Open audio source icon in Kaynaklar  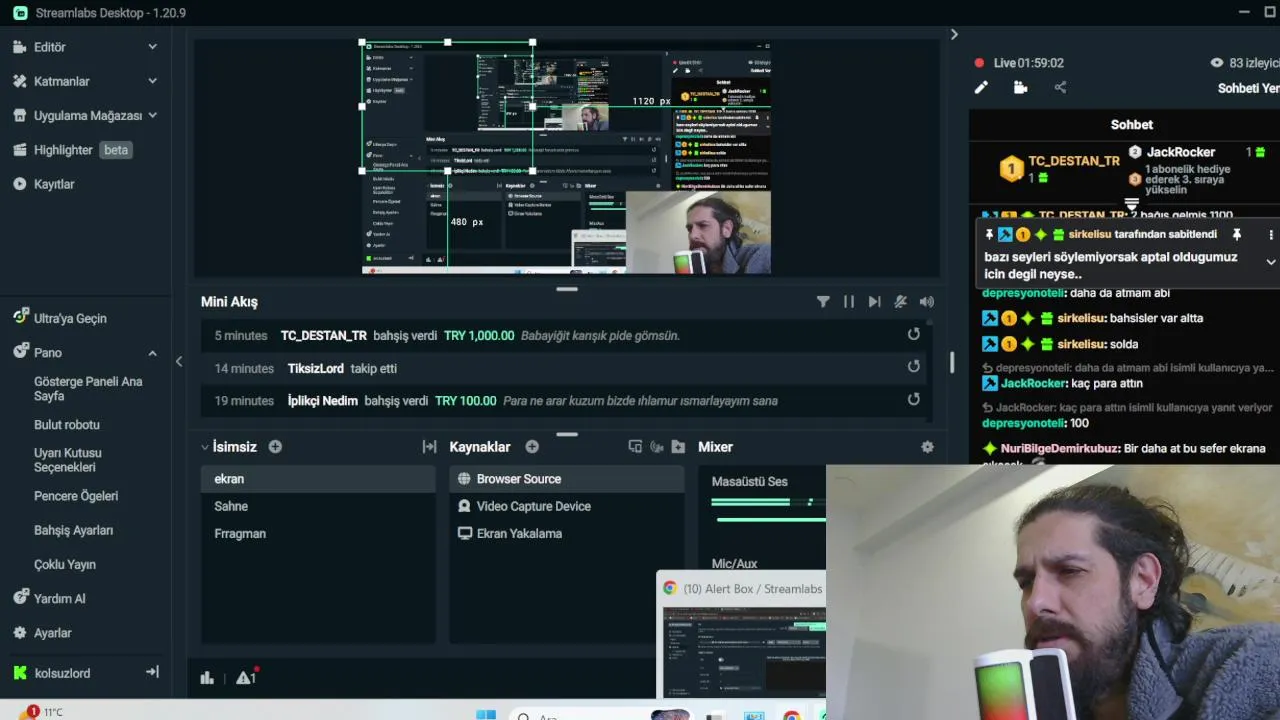click(x=657, y=447)
